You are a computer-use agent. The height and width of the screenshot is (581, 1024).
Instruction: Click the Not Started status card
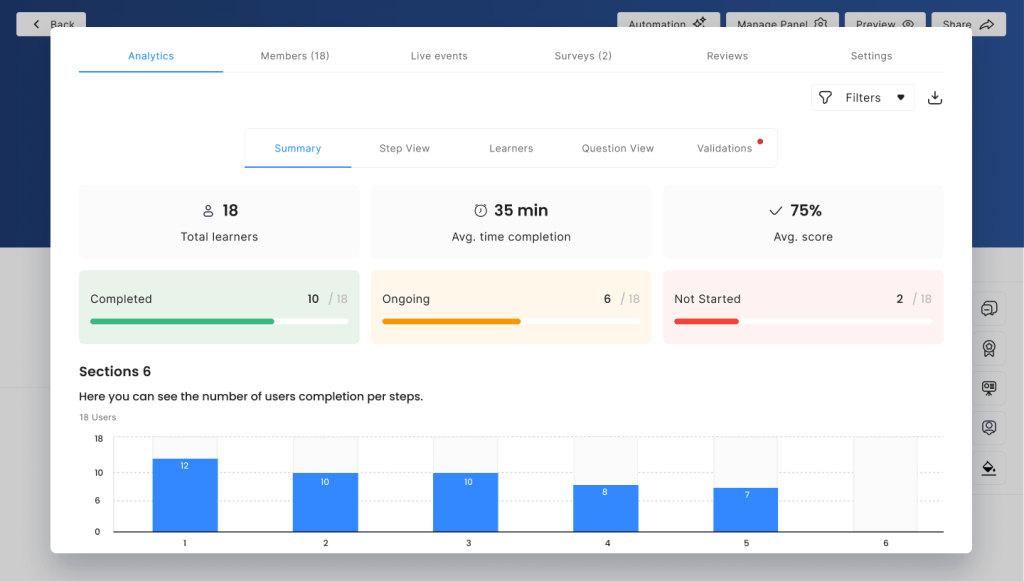point(802,307)
